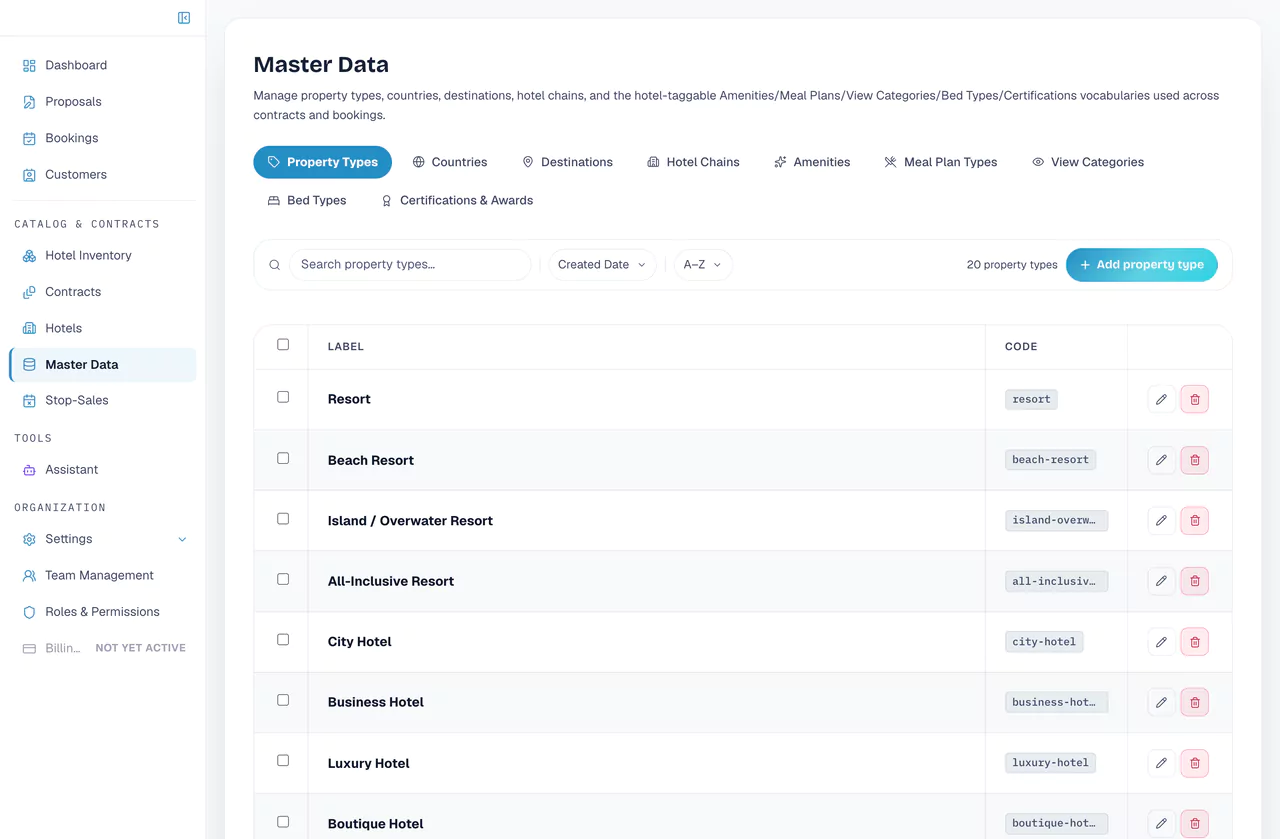
Task: Click the LABEL column header
Action: pyautogui.click(x=346, y=347)
